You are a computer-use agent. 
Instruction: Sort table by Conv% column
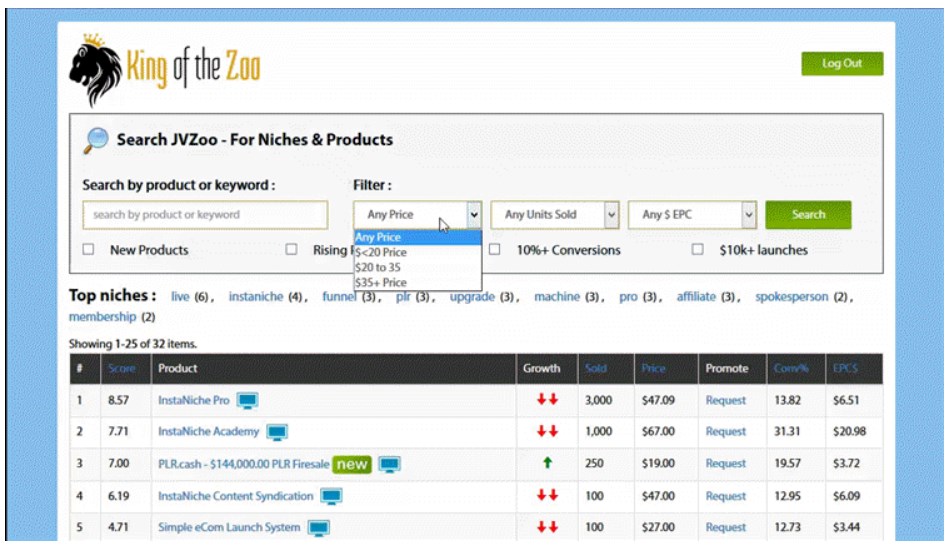(x=791, y=369)
